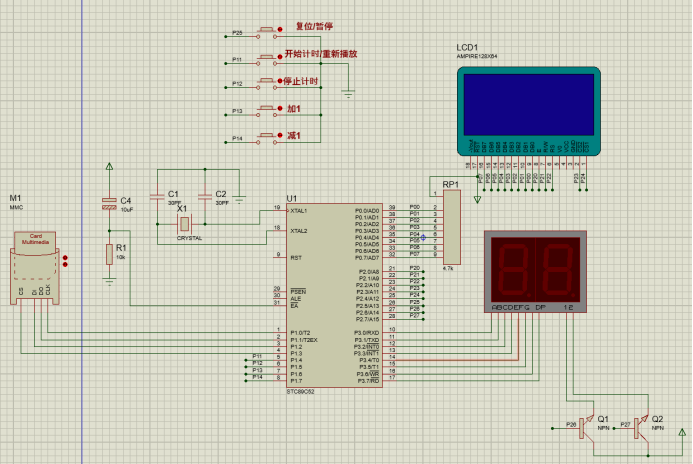Select the M1 Multimedia Card component
Image resolution: width=693 pixels, height=464 pixels.
coord(35,265)
